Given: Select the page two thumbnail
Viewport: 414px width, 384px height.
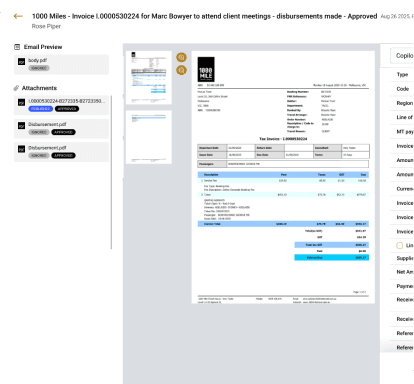Looking at the screenshot, I should tap(149, 137).
